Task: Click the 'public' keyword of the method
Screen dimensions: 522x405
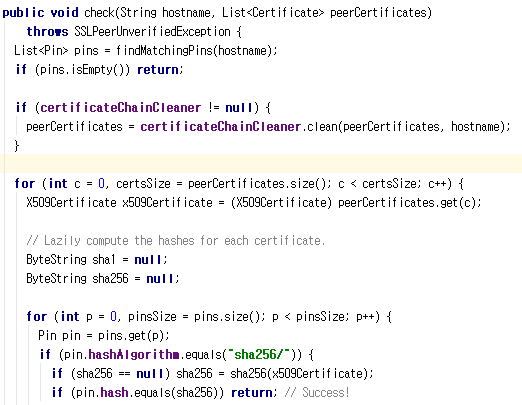Action: (23, 13)
